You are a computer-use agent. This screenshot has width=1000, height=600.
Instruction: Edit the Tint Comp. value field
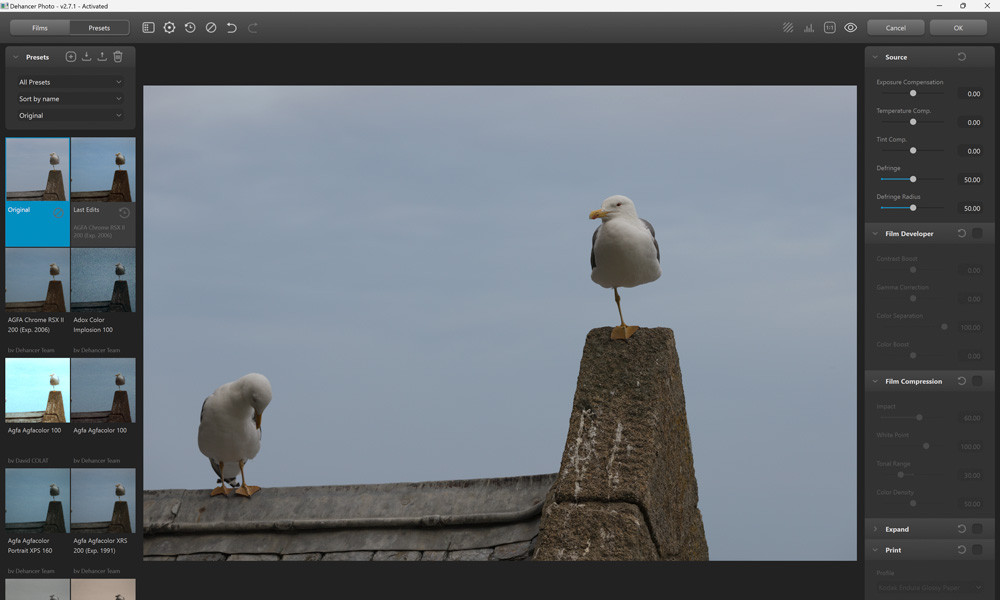tap(971, 151)
